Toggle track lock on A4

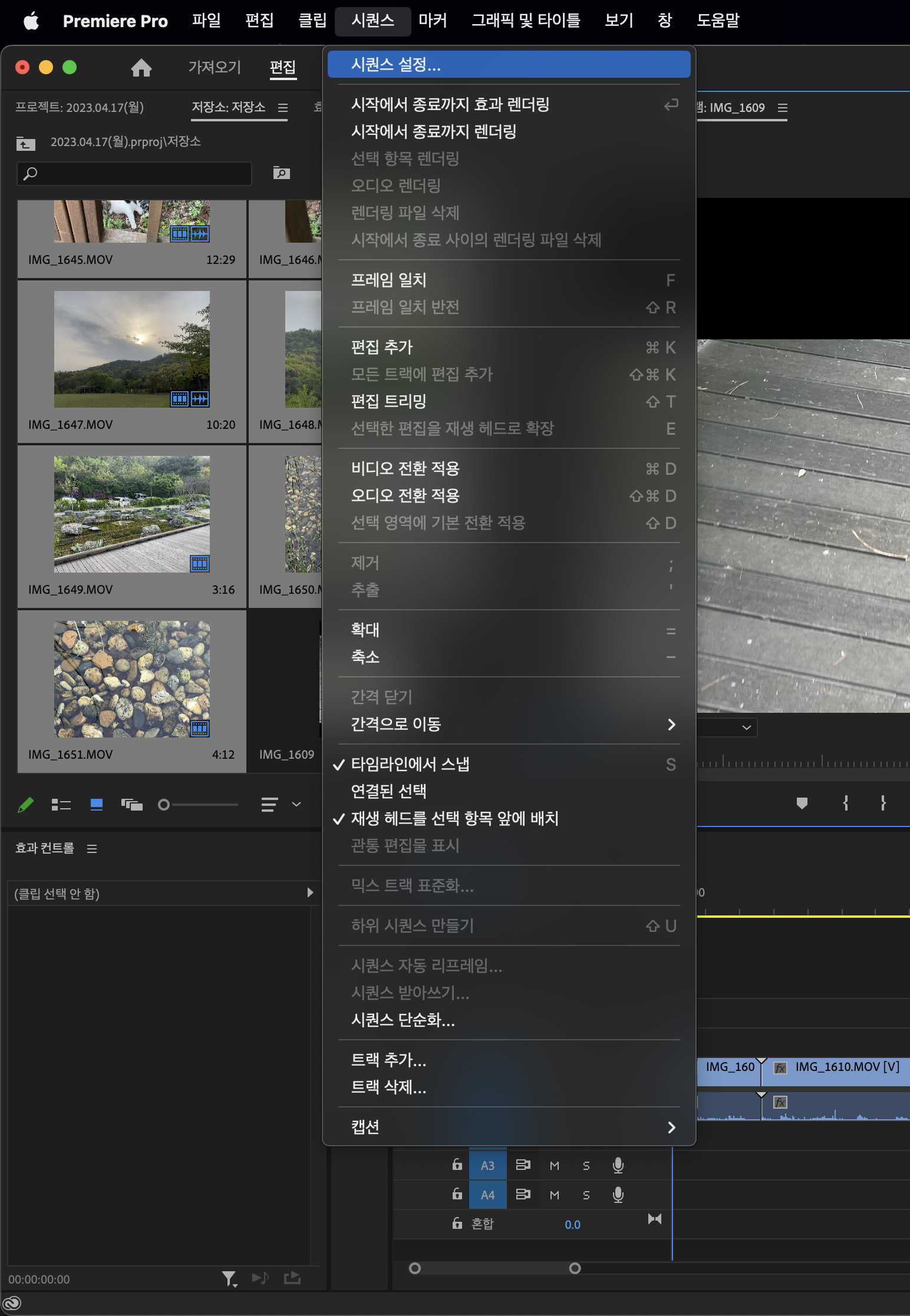tap(457, 1194)
